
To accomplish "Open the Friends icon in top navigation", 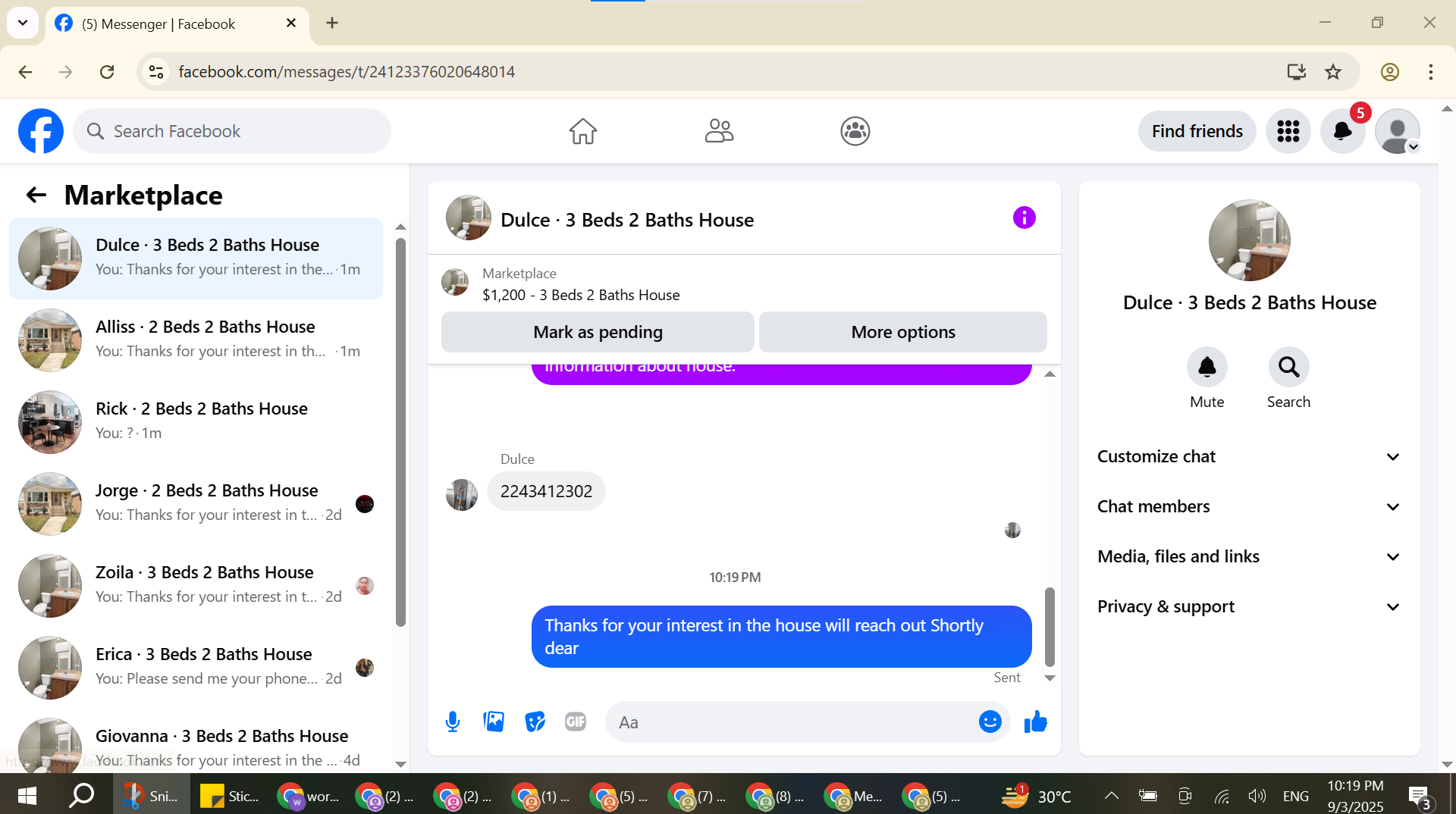I will click(719, 131).
